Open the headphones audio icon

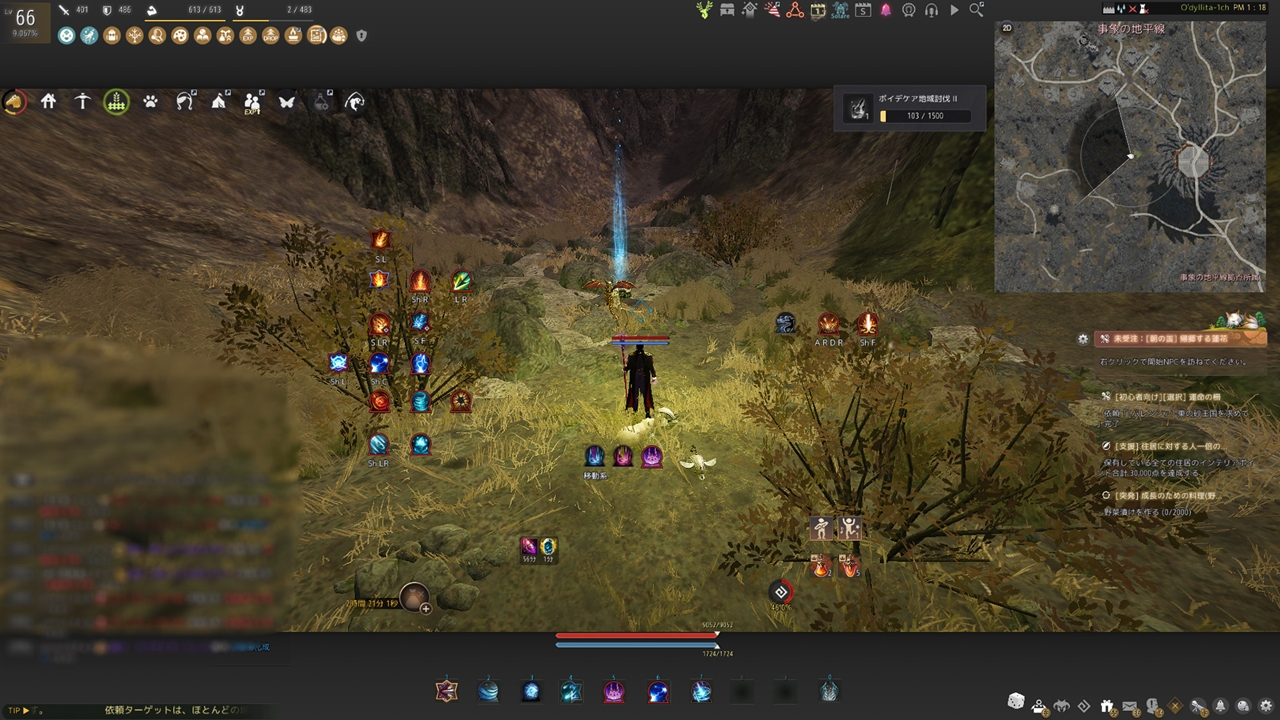tap(931, 10)
